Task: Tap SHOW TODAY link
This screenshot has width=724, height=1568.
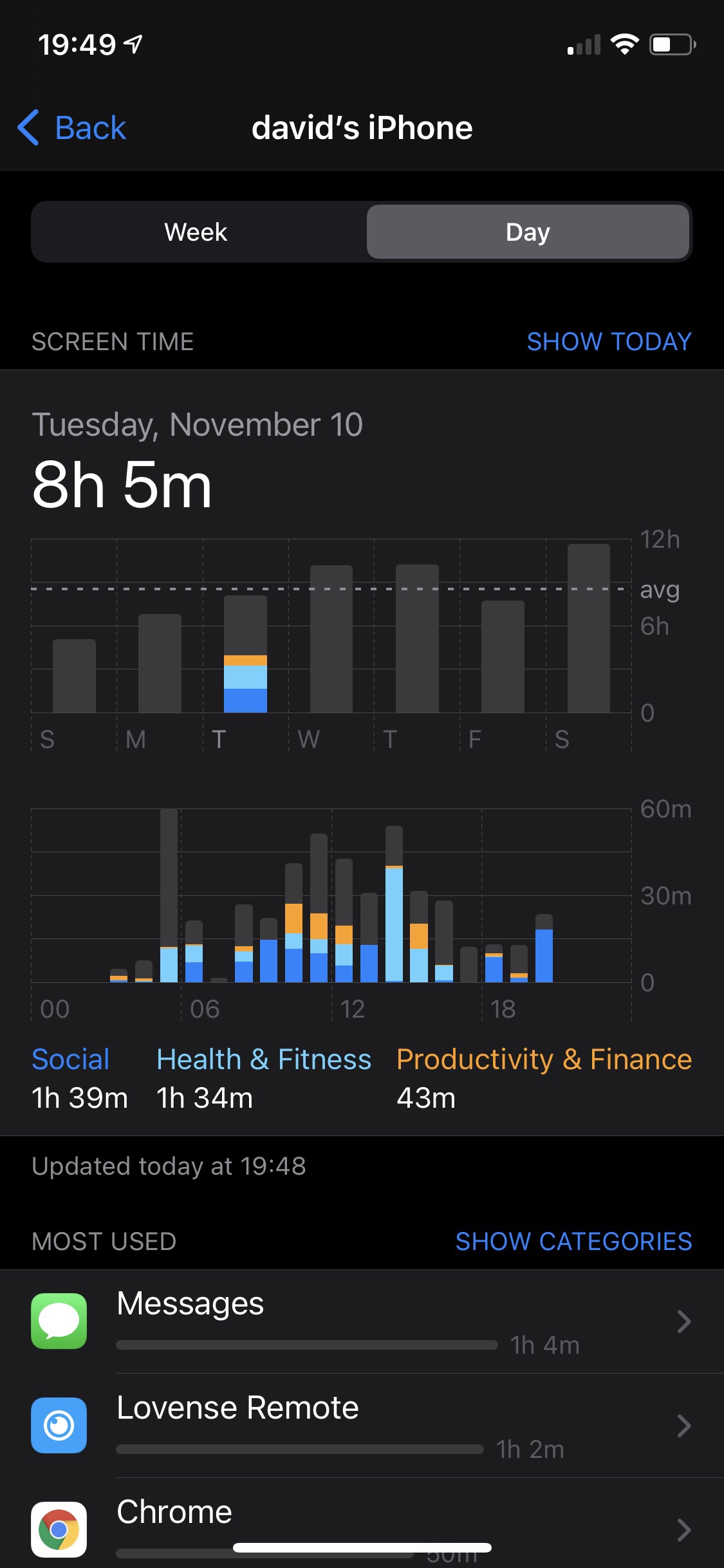Action: coord(609,342)
